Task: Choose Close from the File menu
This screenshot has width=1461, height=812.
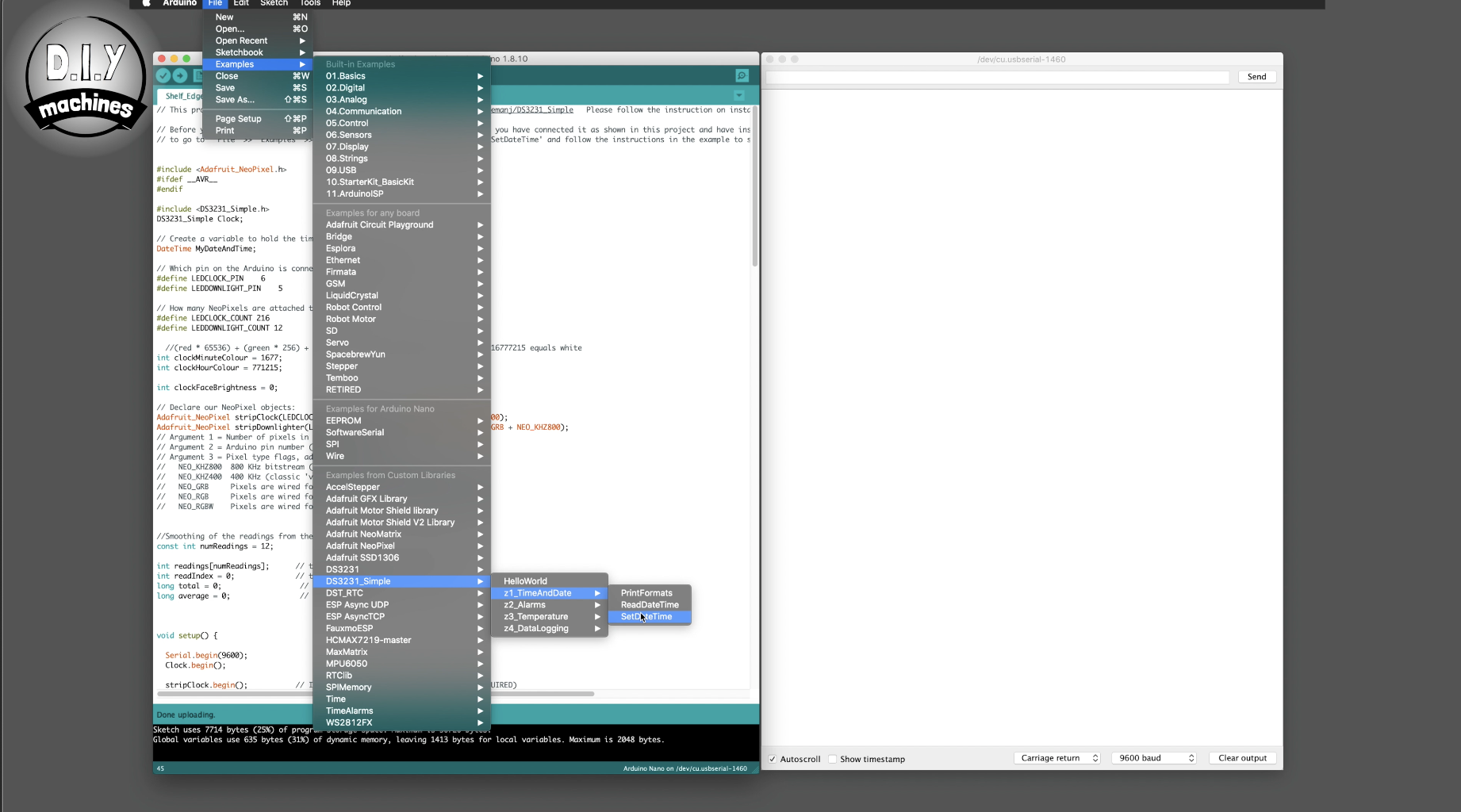Action: click(x=258, y=76)
